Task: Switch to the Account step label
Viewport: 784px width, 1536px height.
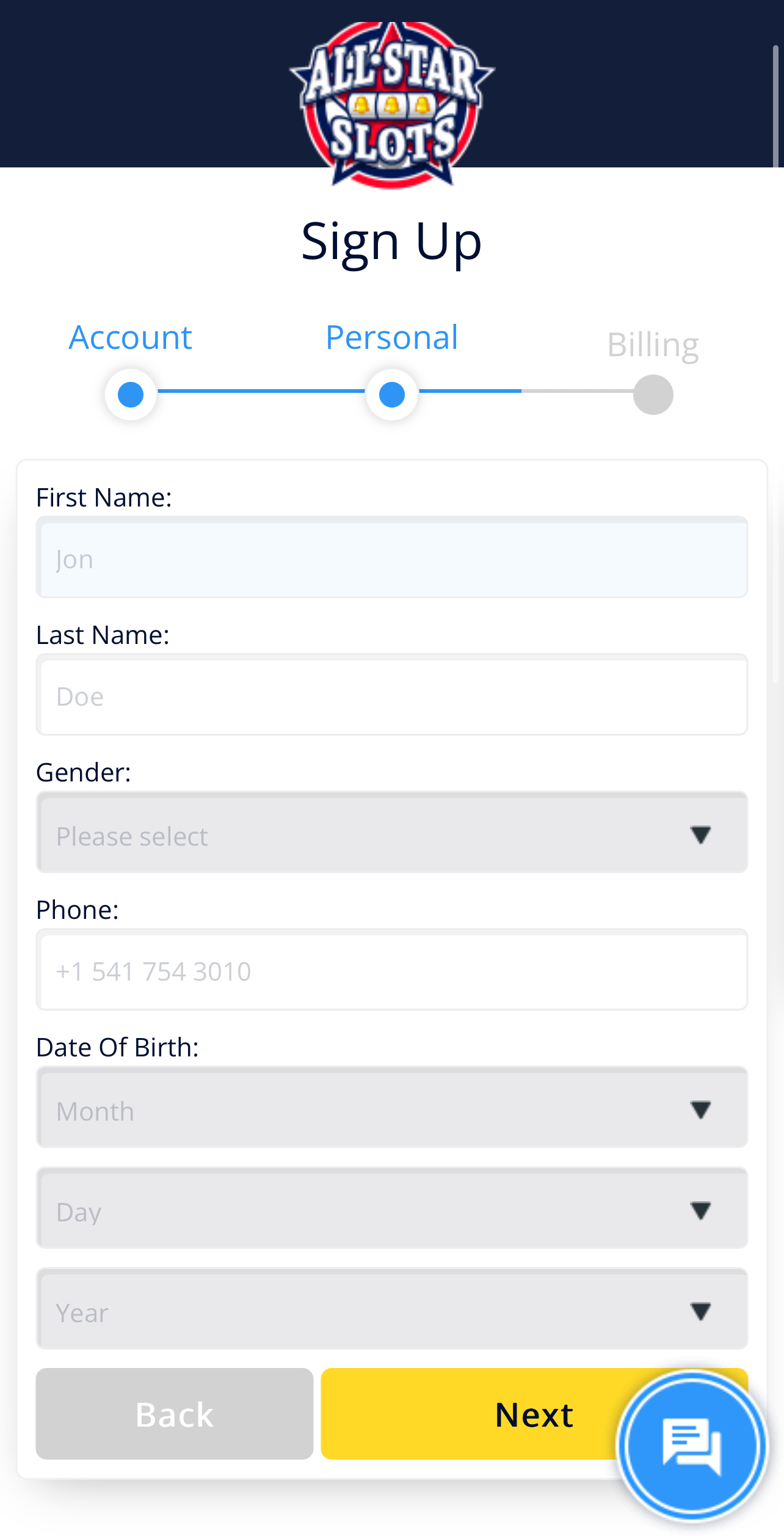Action: (131, 337)
